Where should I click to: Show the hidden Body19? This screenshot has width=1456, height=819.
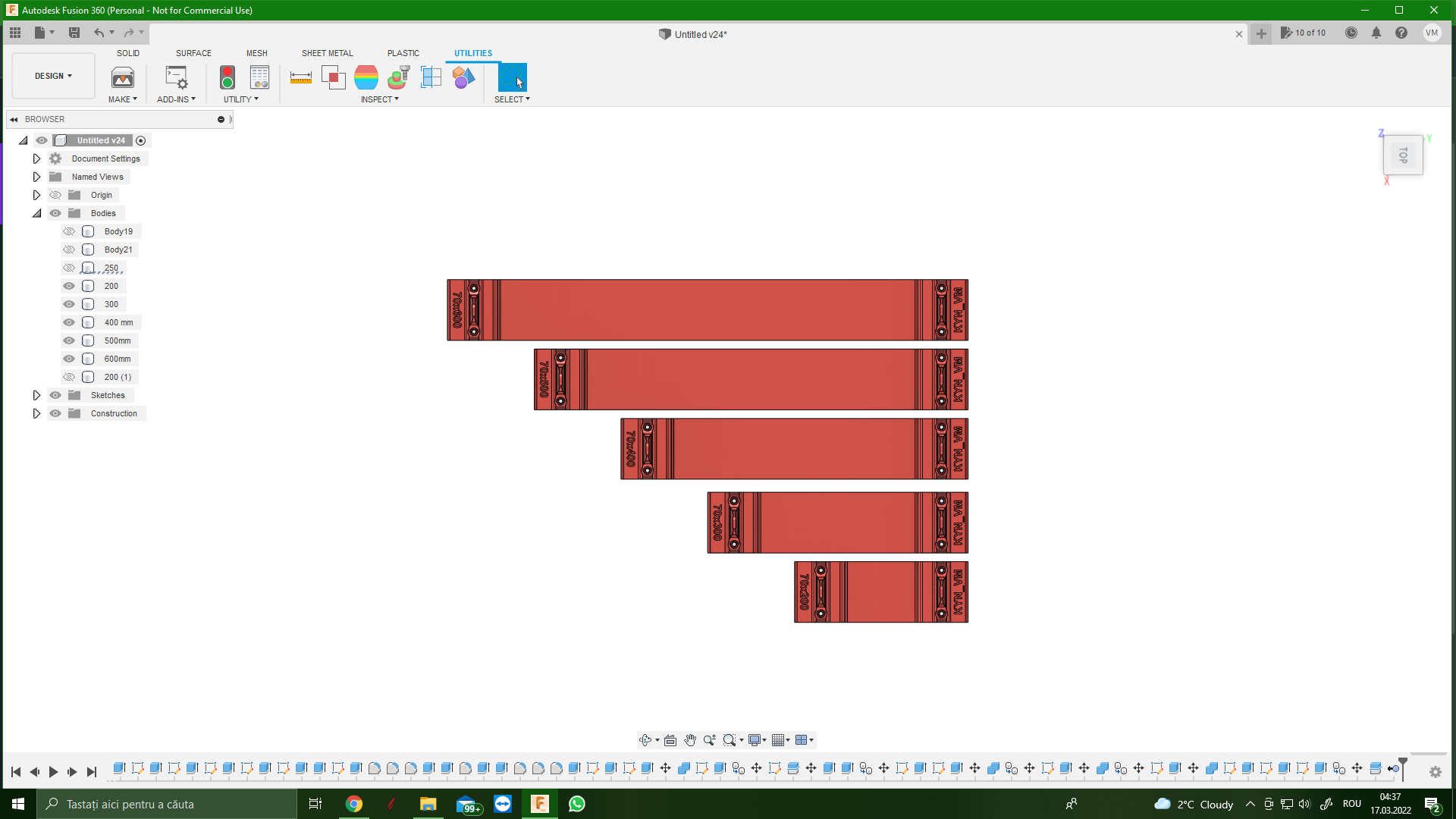(x=69, y=231)
